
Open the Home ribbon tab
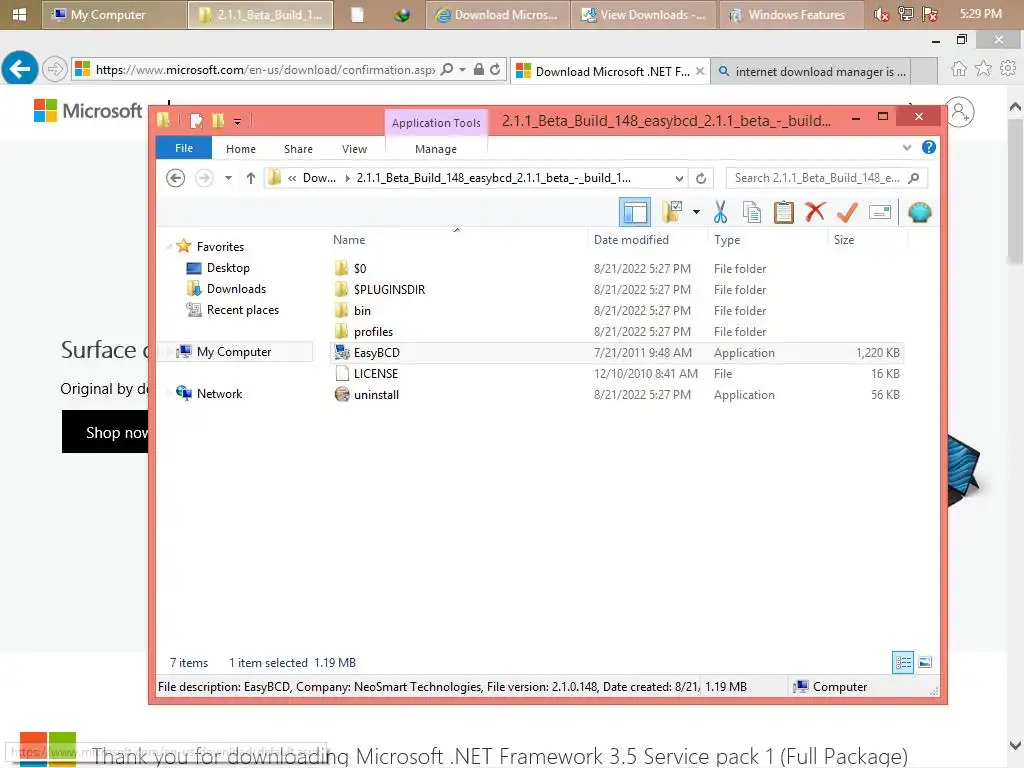pyautogui.click(x=241, y=149)
